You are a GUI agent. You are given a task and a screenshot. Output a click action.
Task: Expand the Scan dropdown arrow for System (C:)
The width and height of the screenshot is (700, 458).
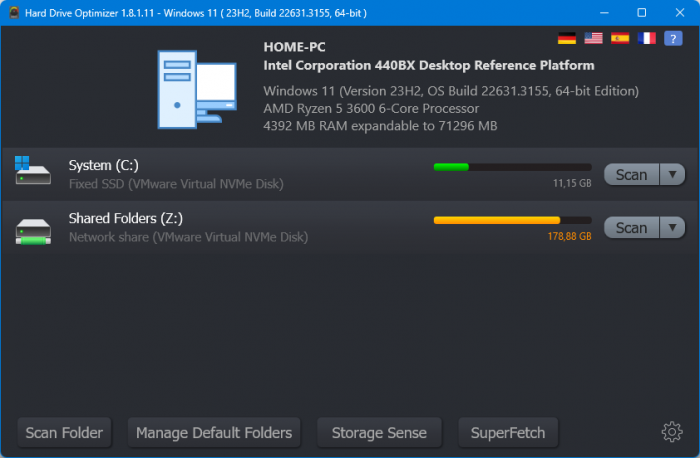(x=672, y=174)
